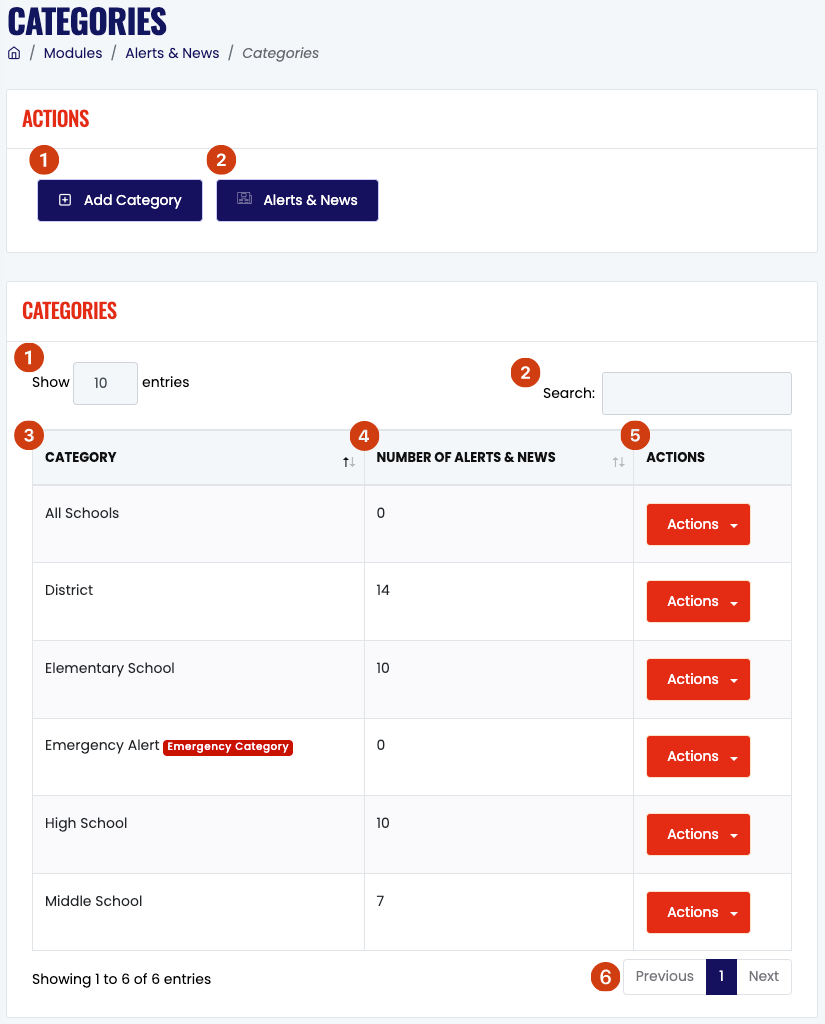Click the Add Category button
This screenshot has height=1024, width=825.
coord(120,200)
